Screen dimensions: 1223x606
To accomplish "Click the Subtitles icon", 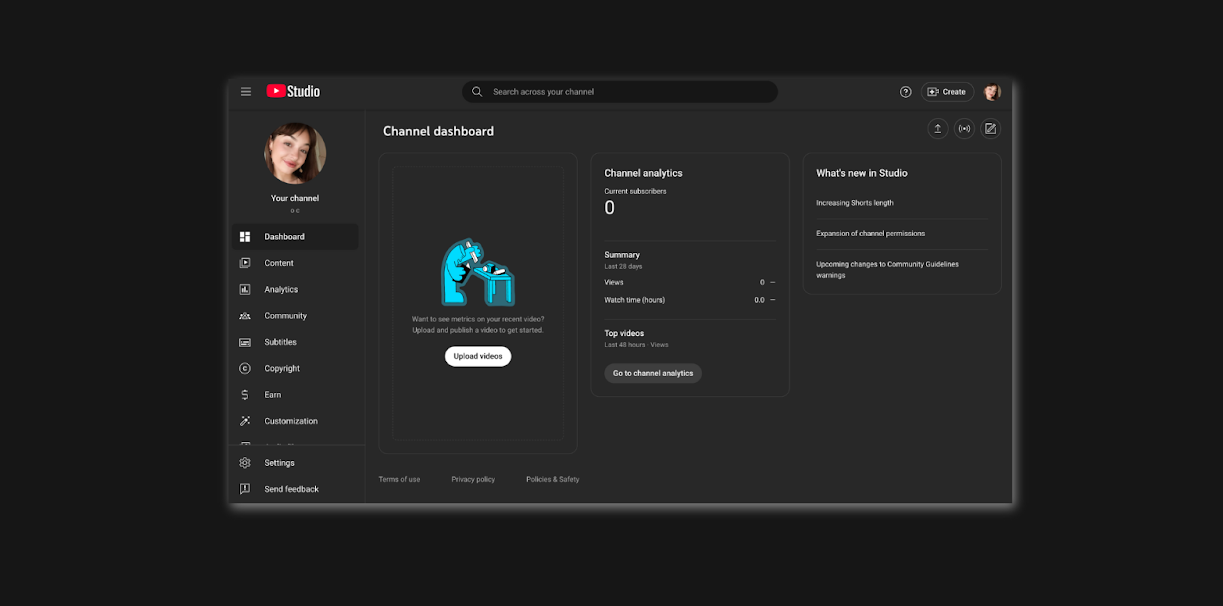I will click(245, 341).
